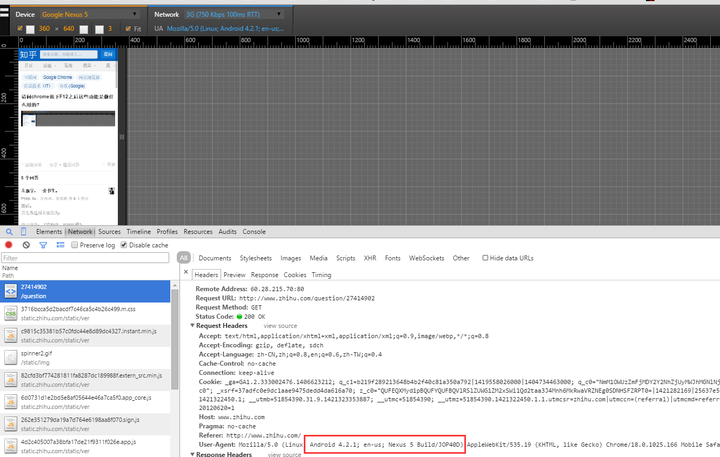Click the red record network log button
Image resolution: width=720 pixels, height=457 pixels.
click(9, 245)
